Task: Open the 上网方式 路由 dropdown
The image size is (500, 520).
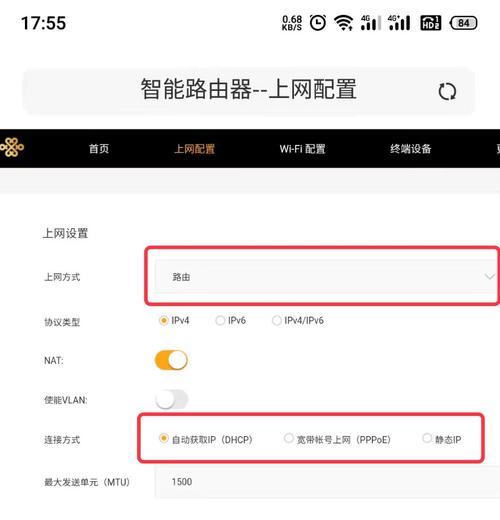Action: pos(327,277)
